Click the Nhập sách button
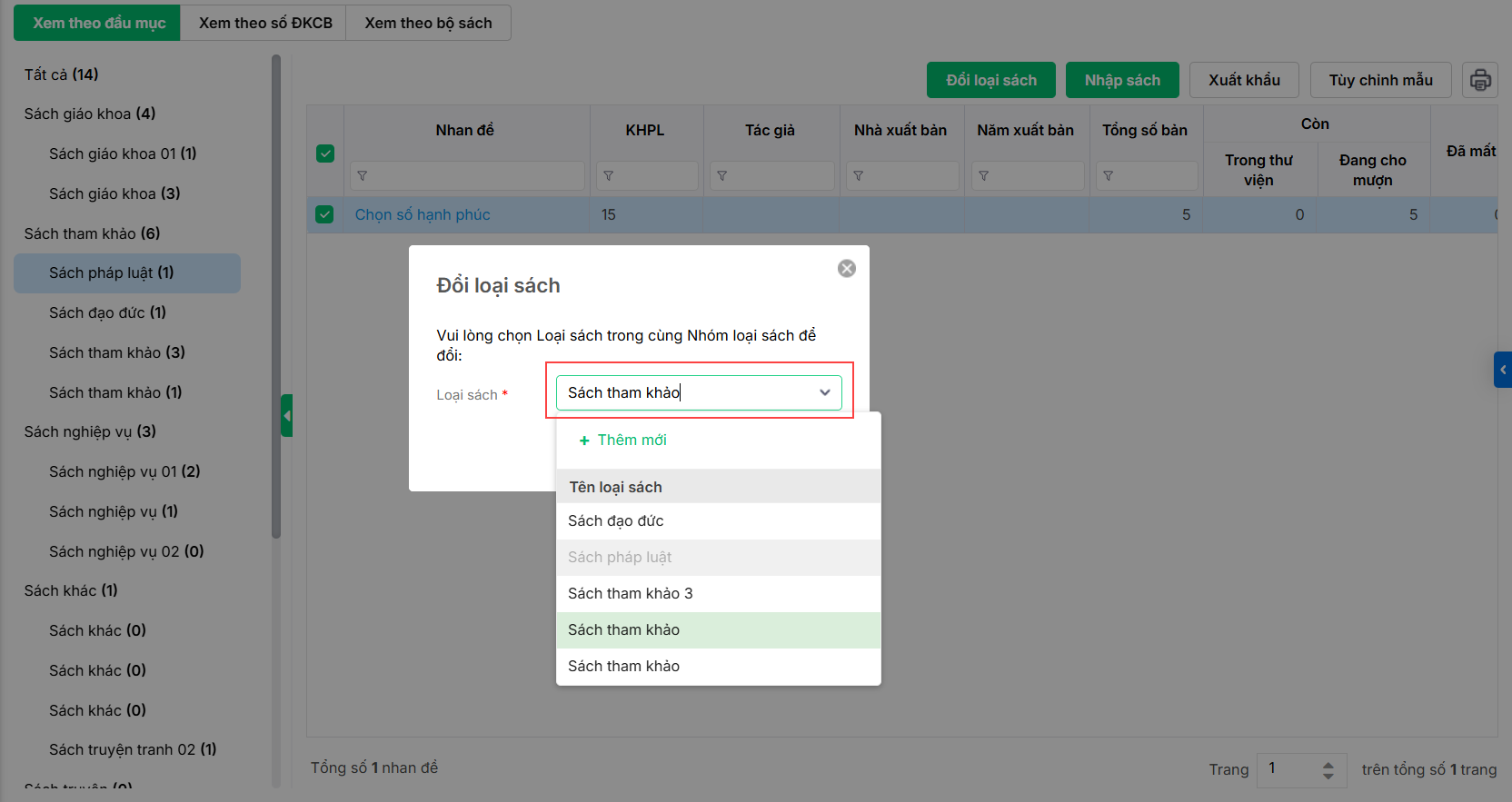1512x802 pixels. 1121,80
